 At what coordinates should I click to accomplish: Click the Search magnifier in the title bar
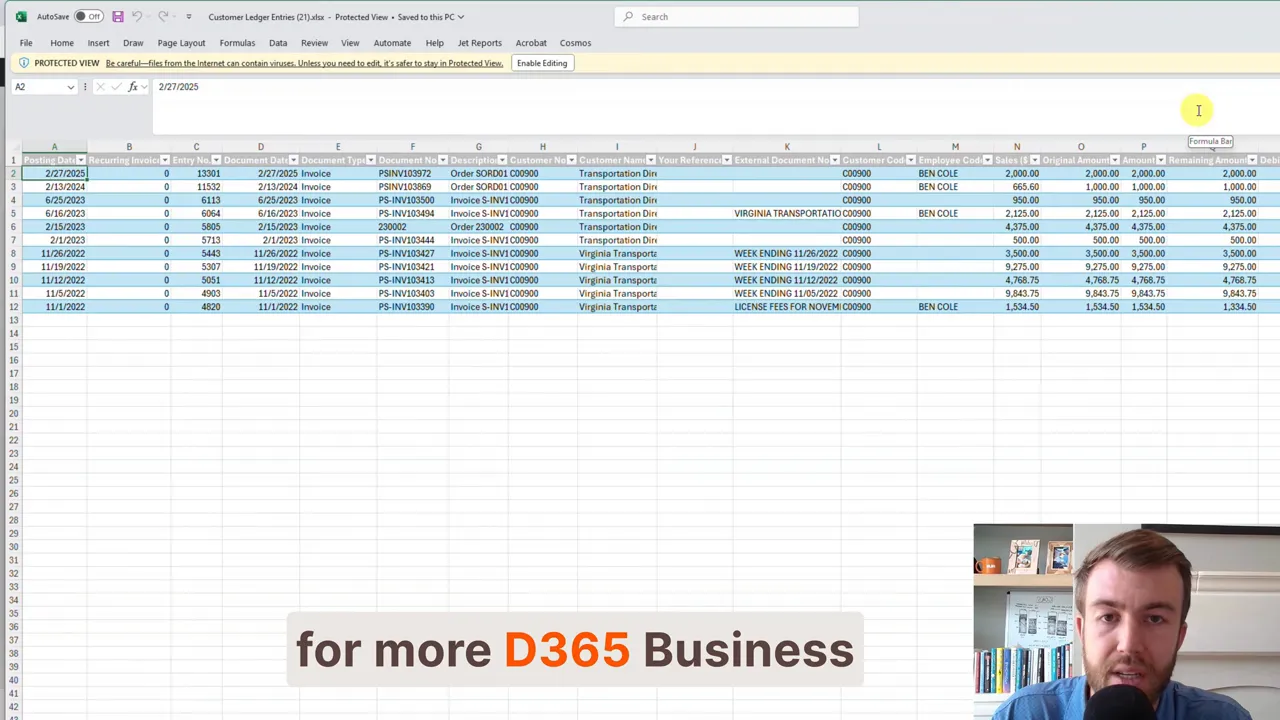tap(628, 16)
